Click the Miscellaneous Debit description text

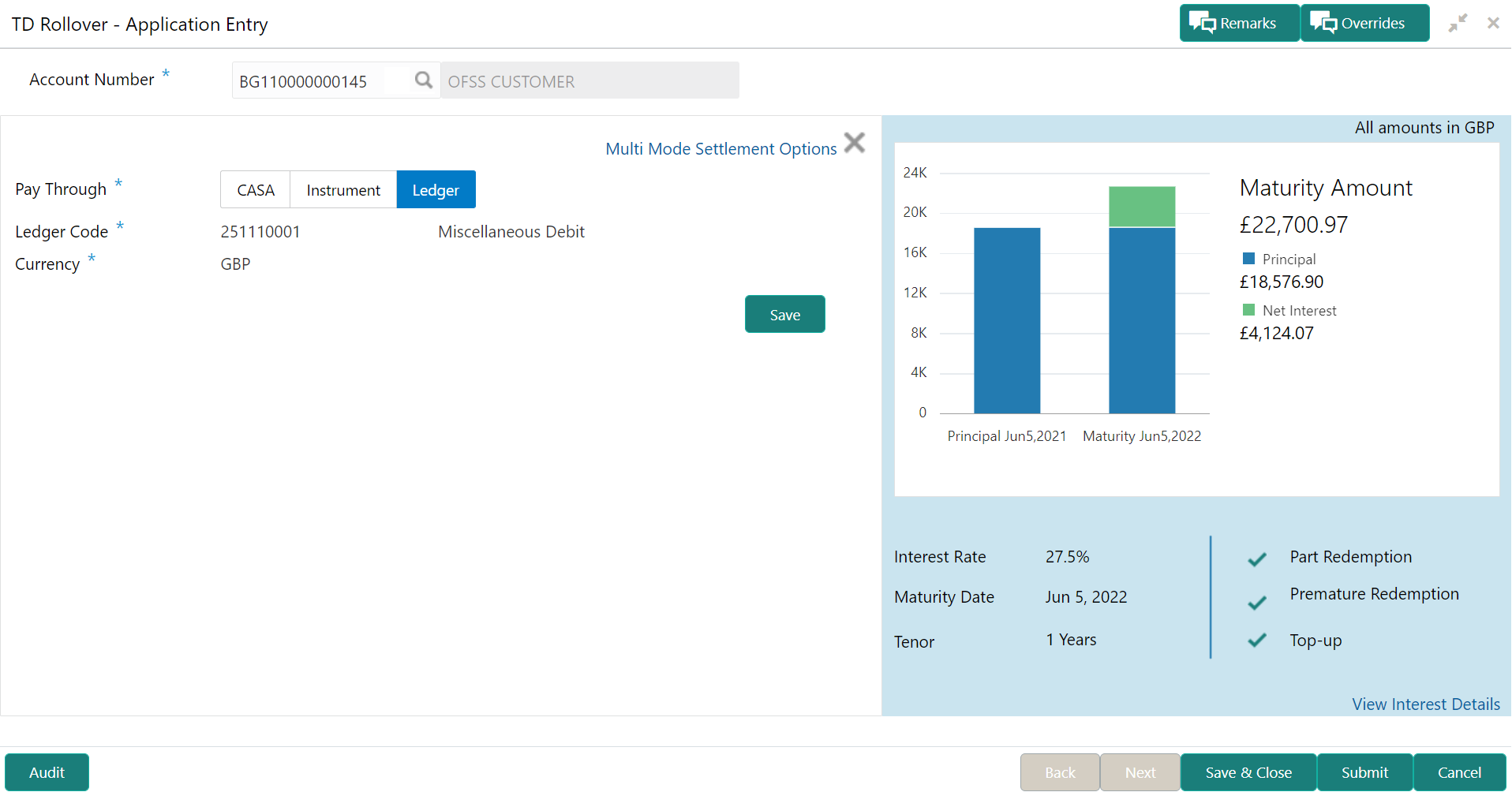[x=511, y=231]
